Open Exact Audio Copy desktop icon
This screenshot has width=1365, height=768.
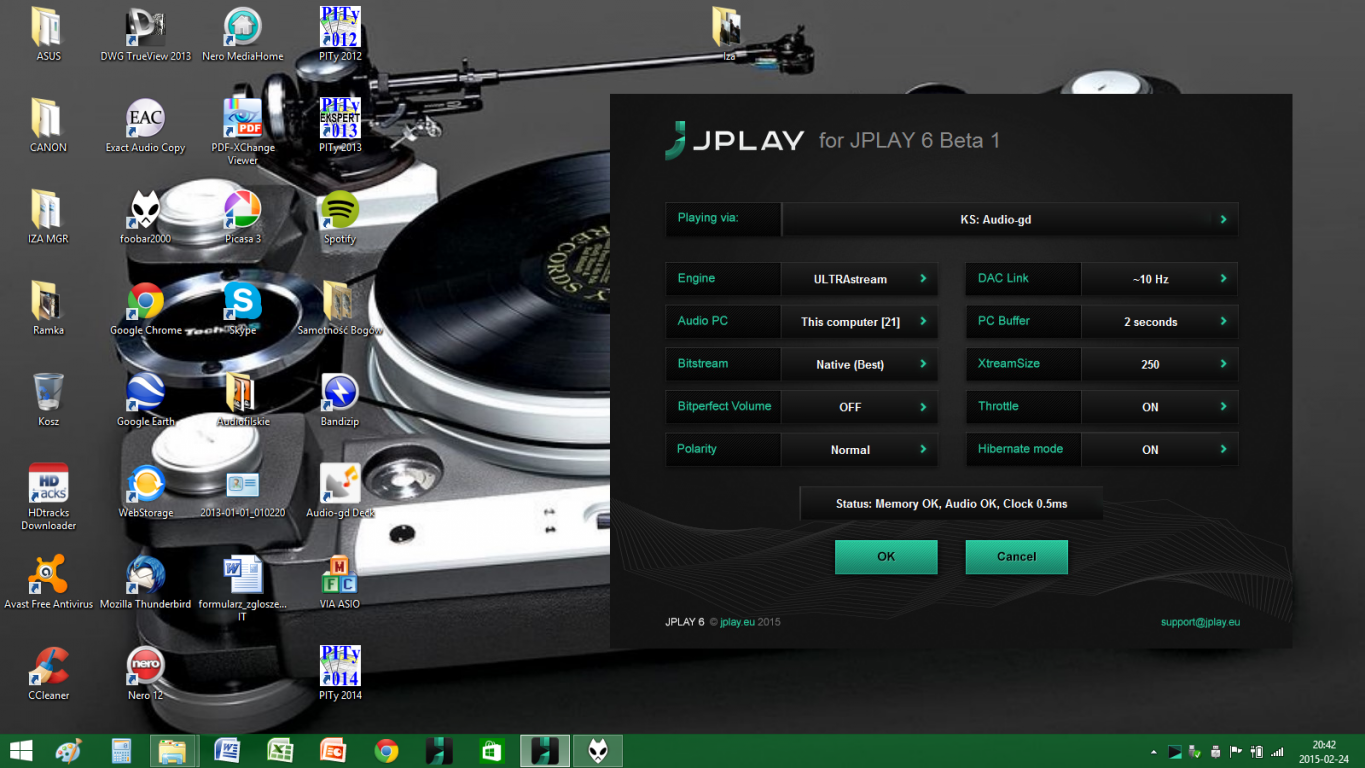coord(146,125)
